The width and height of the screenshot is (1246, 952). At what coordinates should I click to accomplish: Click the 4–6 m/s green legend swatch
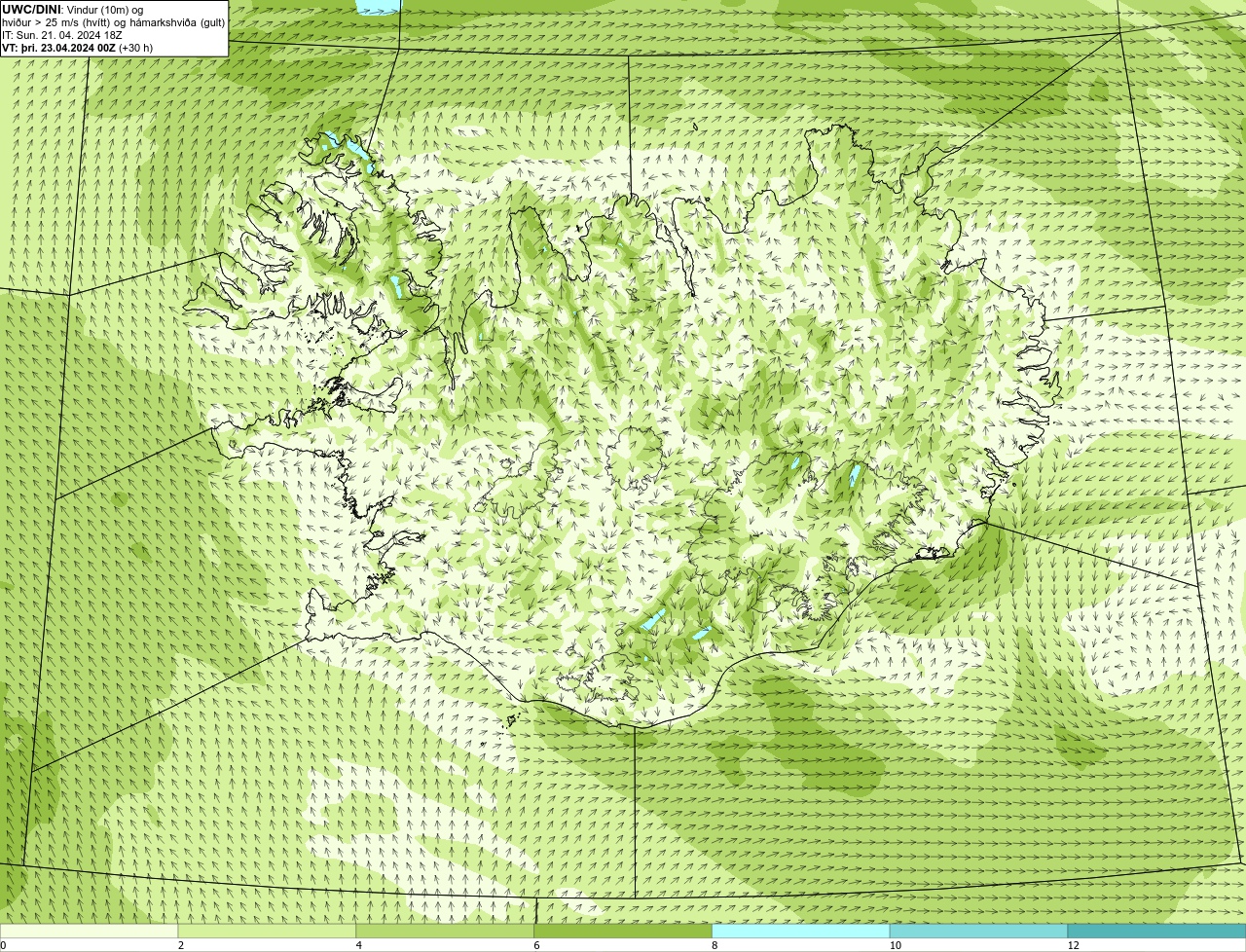point(445,932)
